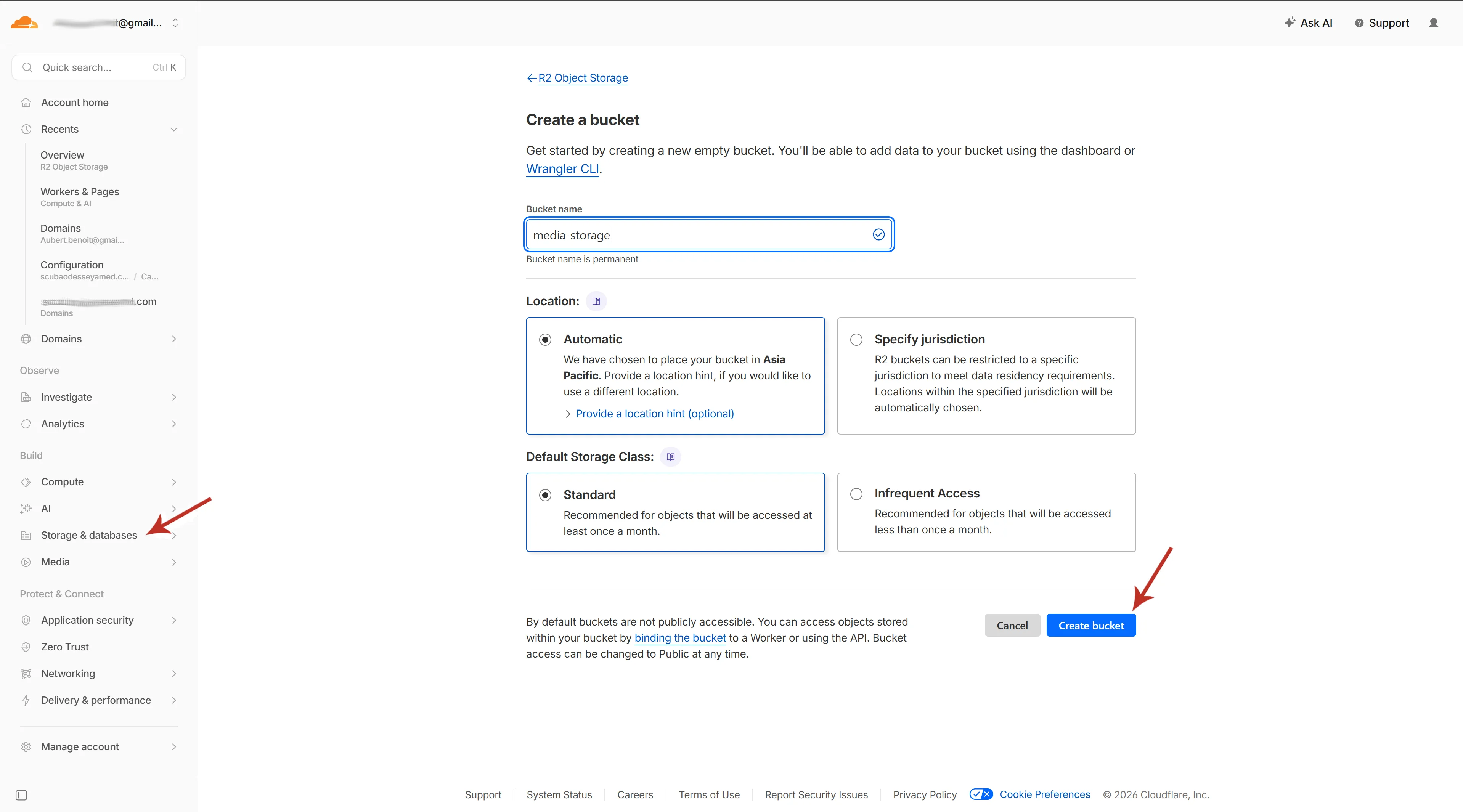Image resolution: width=1463 pixels, height=812 pixels.
Task: Go to Account home
Action: pyautogui.click(x=74, y=102)
